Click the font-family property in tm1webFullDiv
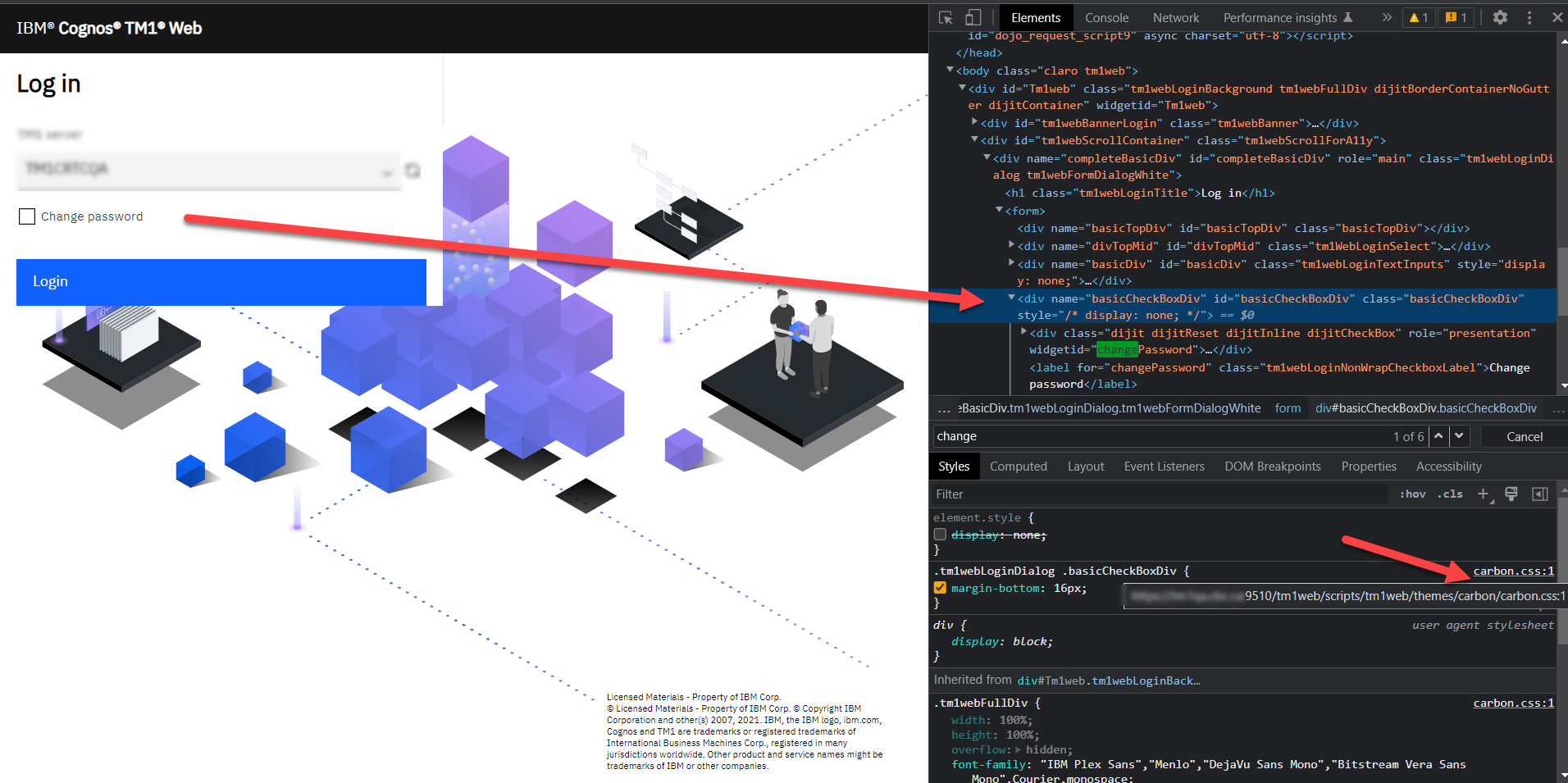This screenshot has width=1568, height=783. [987, 764]
